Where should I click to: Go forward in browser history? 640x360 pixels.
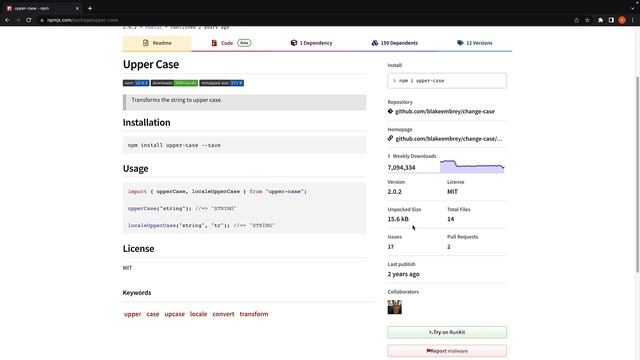18,20
